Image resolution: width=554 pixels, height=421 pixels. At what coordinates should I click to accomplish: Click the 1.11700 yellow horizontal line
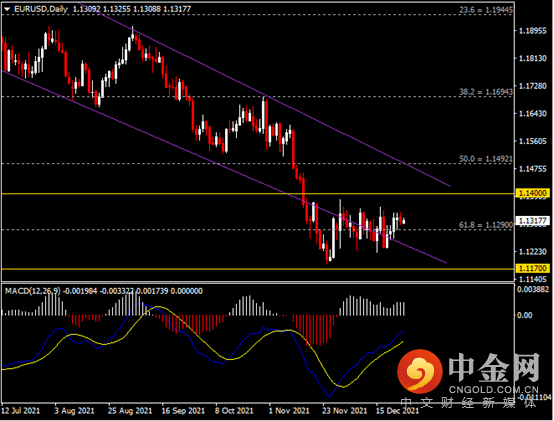pyautogui.click(x=258, y=269)
